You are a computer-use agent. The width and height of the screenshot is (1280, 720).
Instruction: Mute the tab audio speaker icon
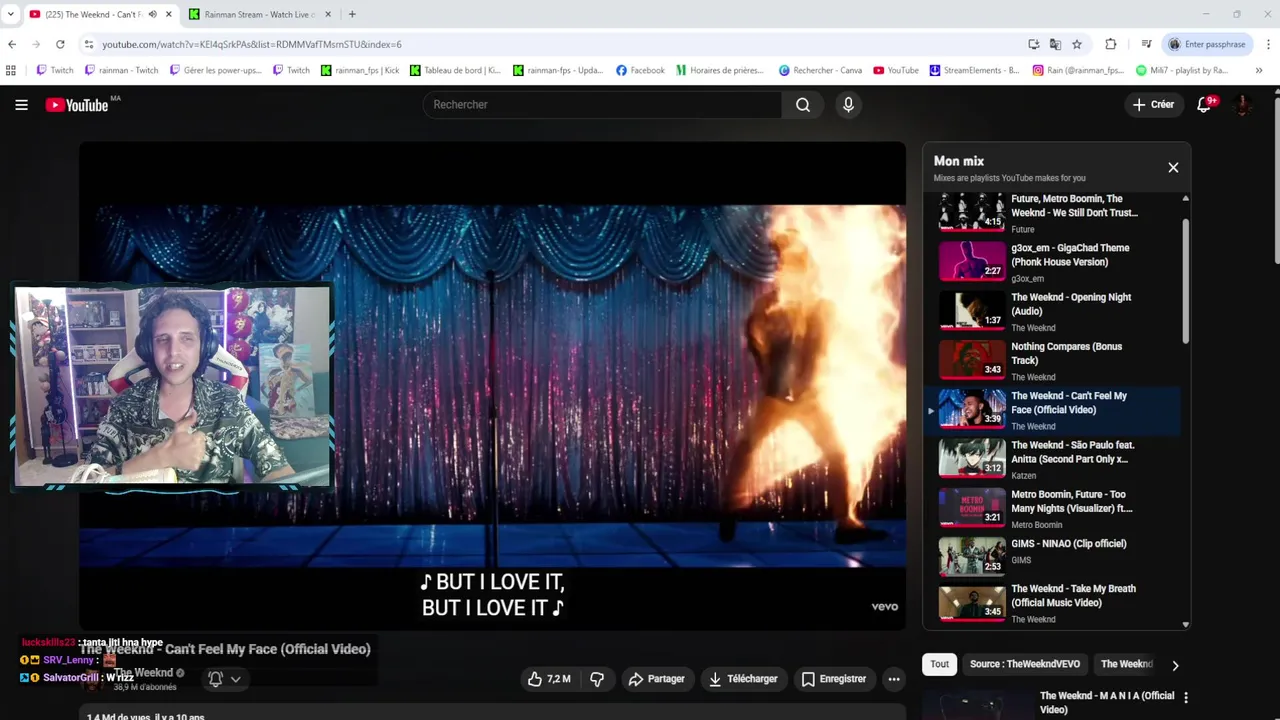pyautogui.click(x=152, y=14)
